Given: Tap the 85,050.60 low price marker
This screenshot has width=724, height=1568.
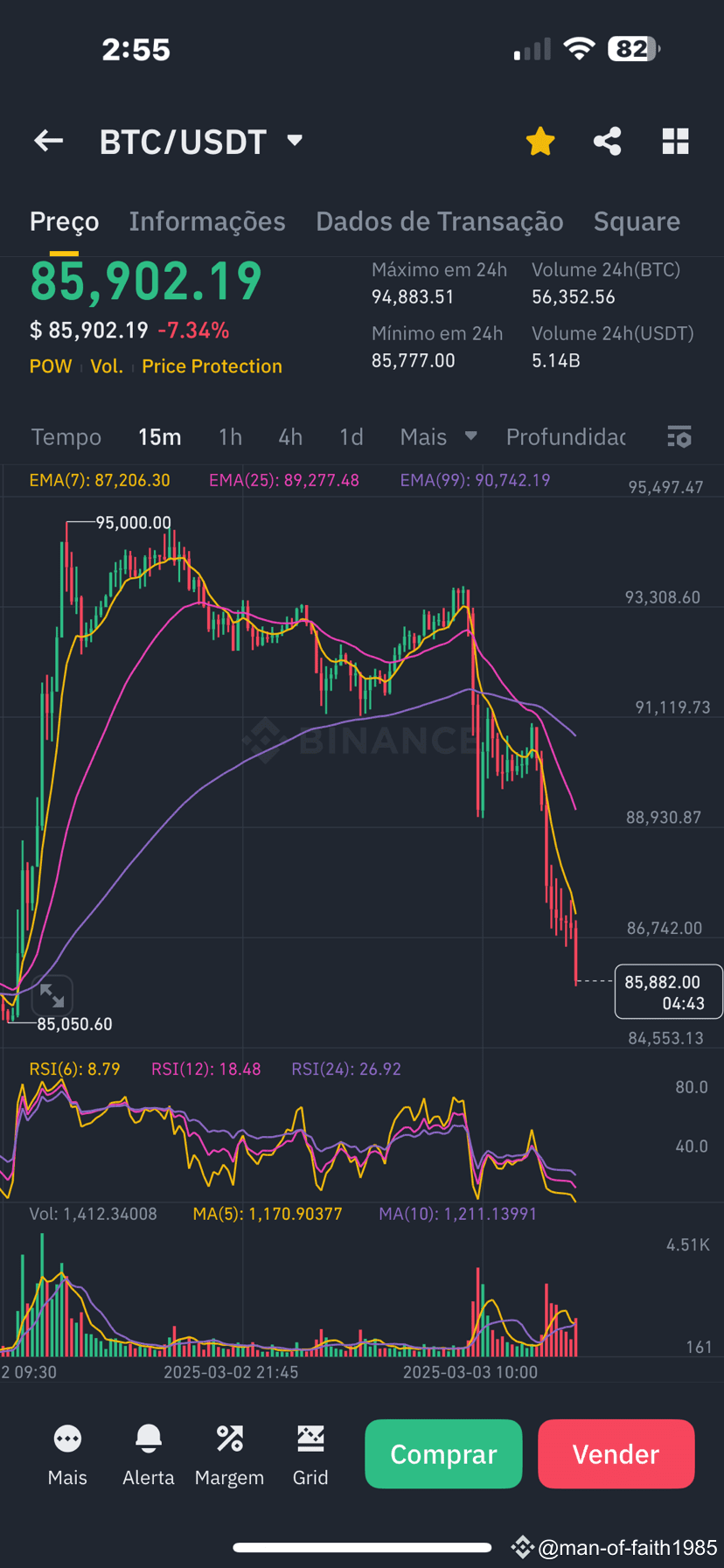Looking at the screenshot, I should point(74,1024).
